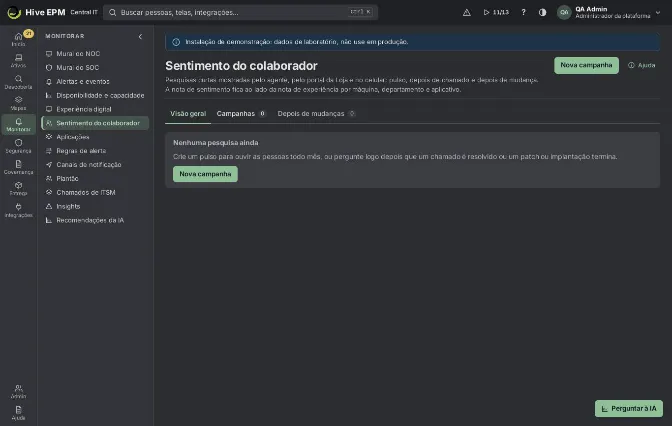Click the question mark help icon

523,12
